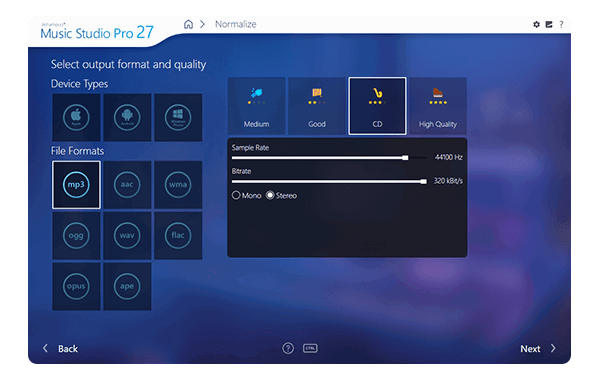Open the skin/display options icon next to gear
600x380 pixels.
549,24
